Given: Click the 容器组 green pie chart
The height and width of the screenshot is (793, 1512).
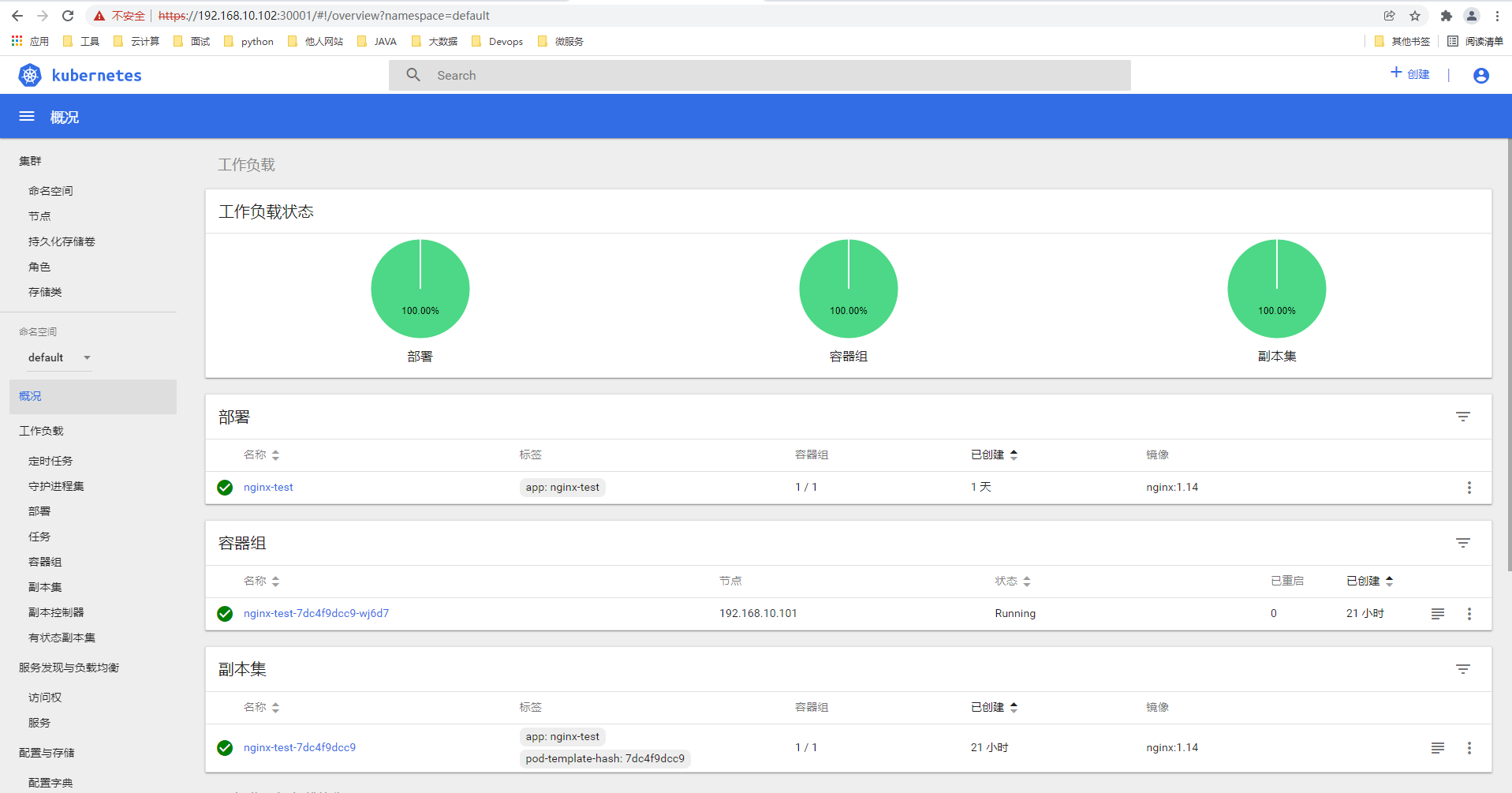Looking at the screenshot, I should point(849,289).
